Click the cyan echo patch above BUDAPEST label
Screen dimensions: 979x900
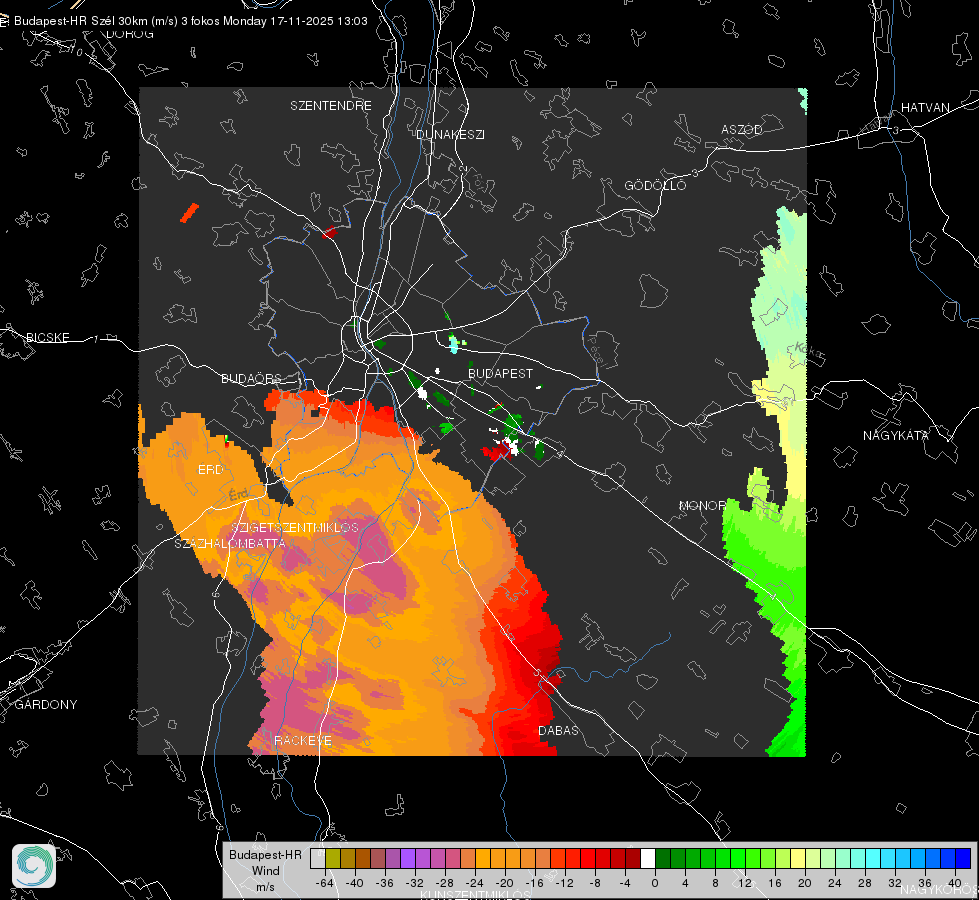coord(454,343)
